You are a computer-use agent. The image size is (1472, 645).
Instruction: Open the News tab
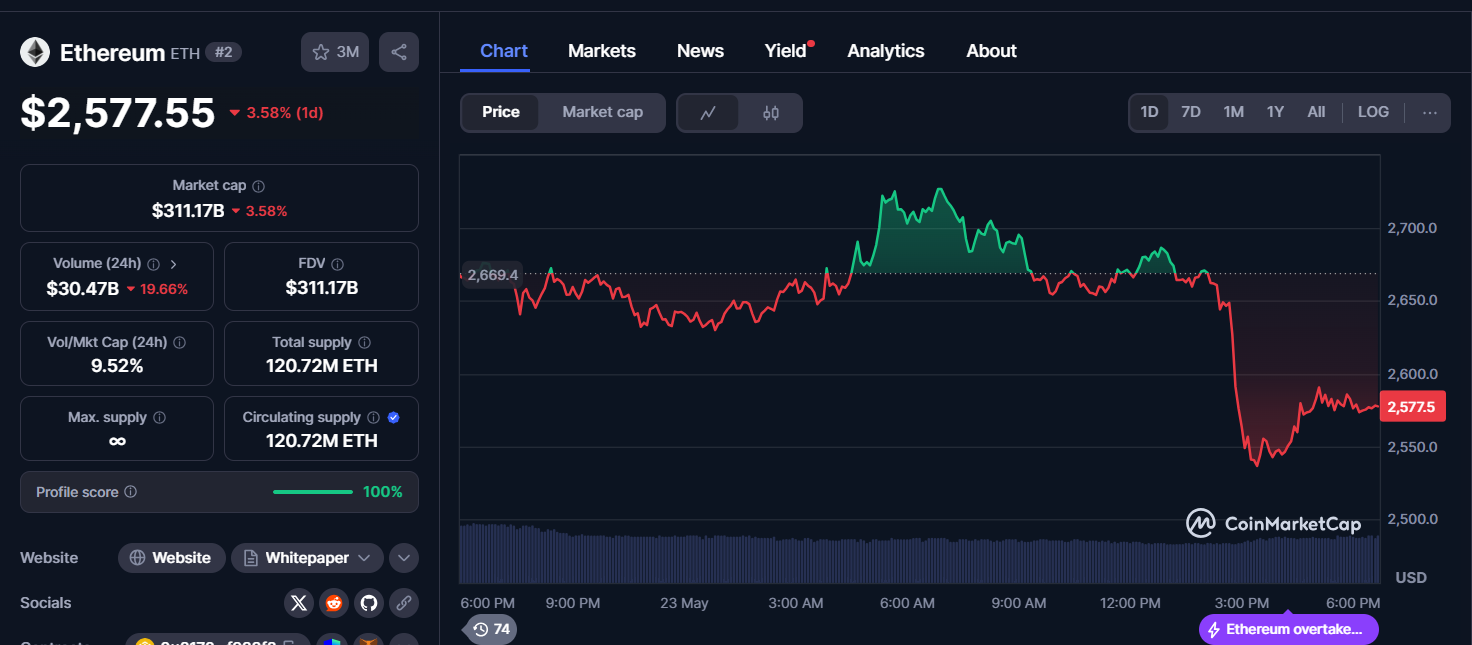click(700, 51)
